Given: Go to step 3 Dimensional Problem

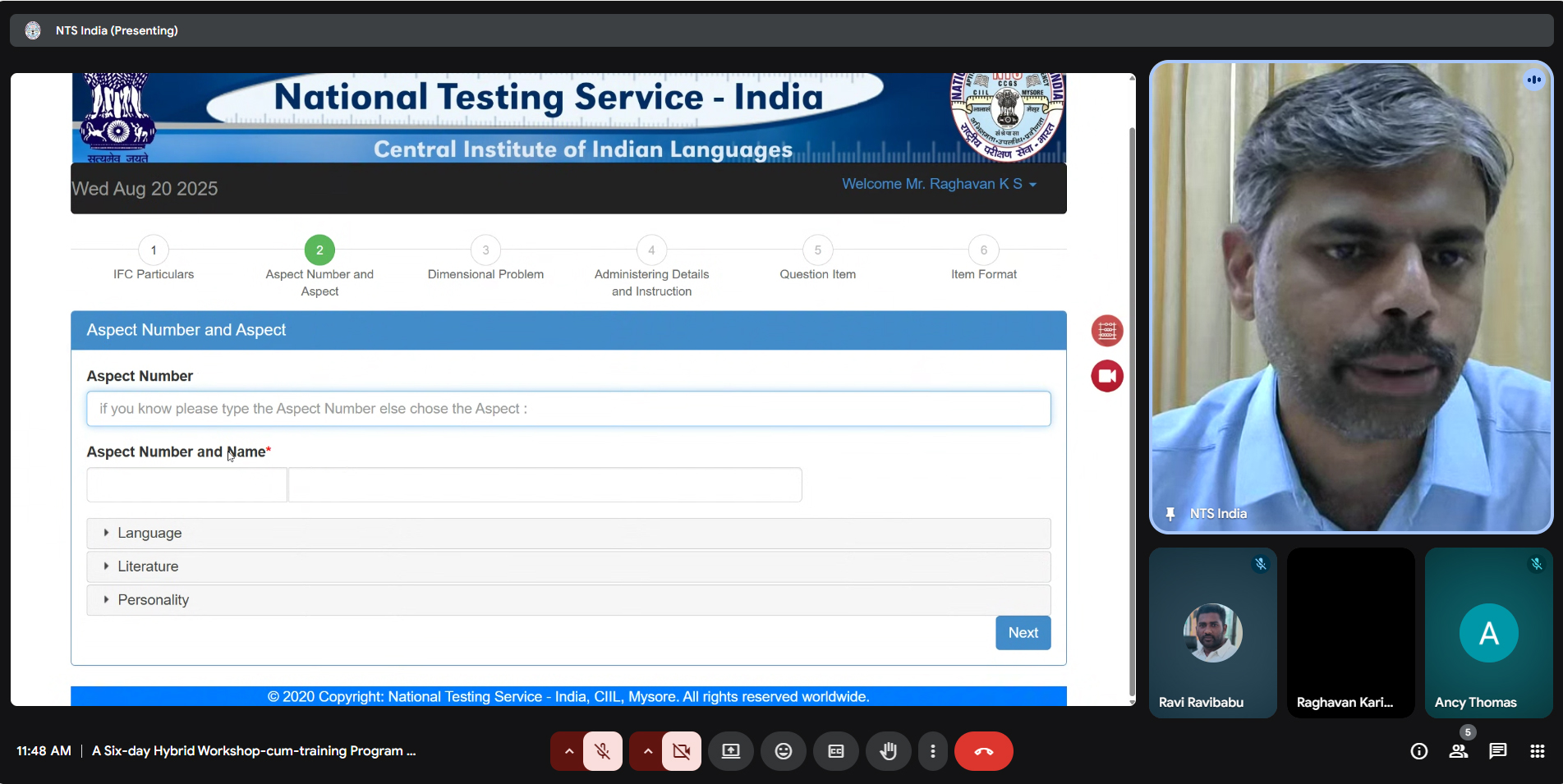Looking at the screenshot, I should point(485,250).
